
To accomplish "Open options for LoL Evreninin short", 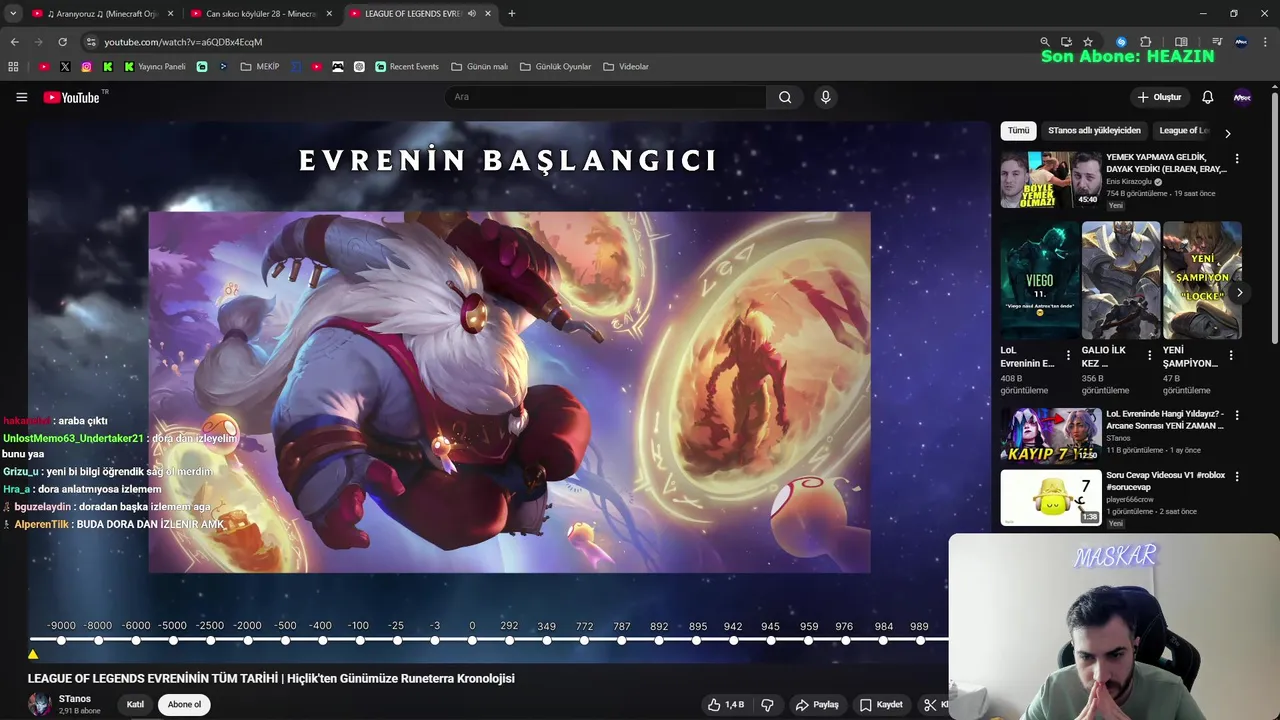I will click(1068, 355).
